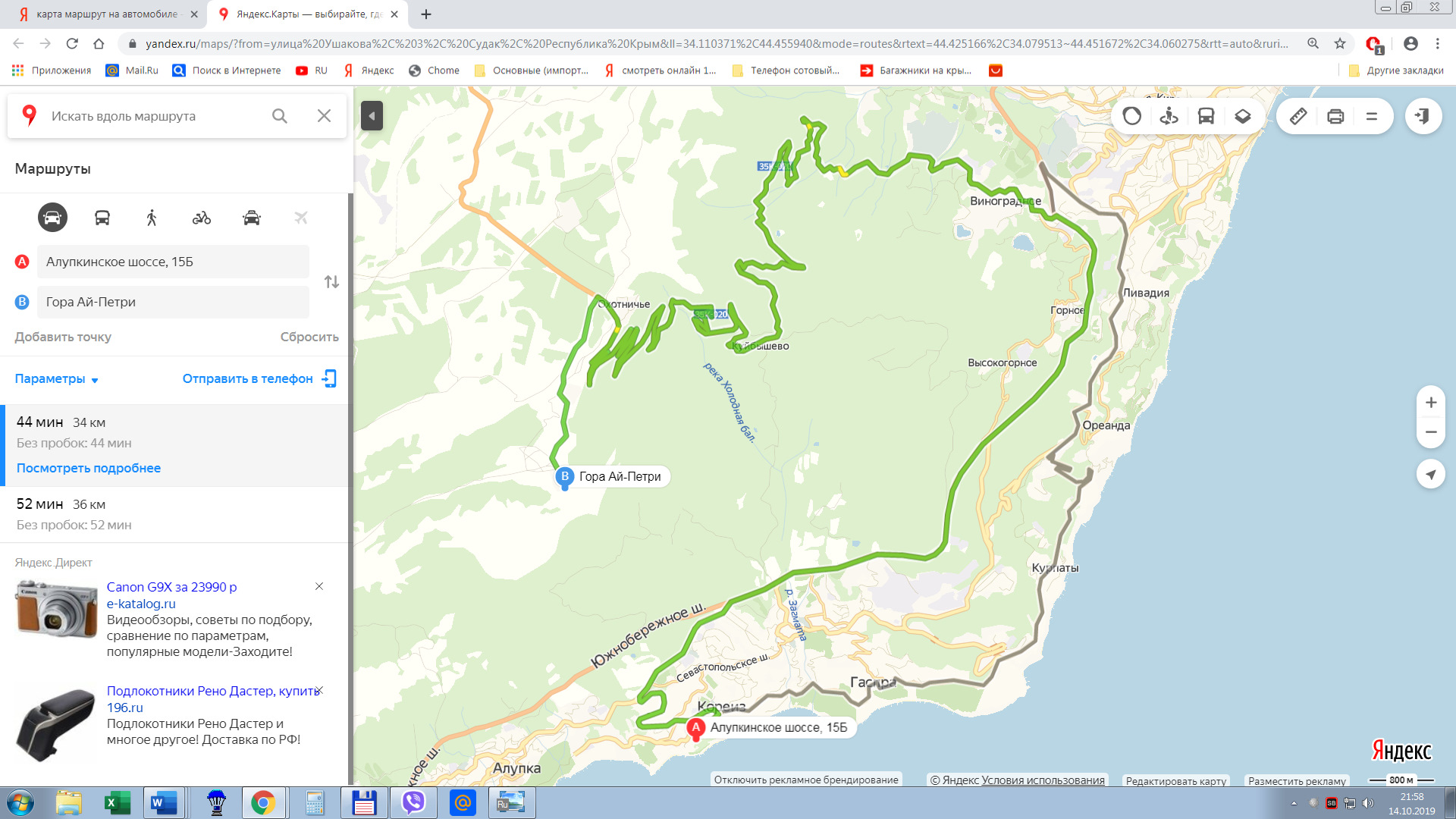This screenshot has width=1456, height=819.
Task: Edit destination Гора Ай-Петри field
Action: [x=174, y=302]
